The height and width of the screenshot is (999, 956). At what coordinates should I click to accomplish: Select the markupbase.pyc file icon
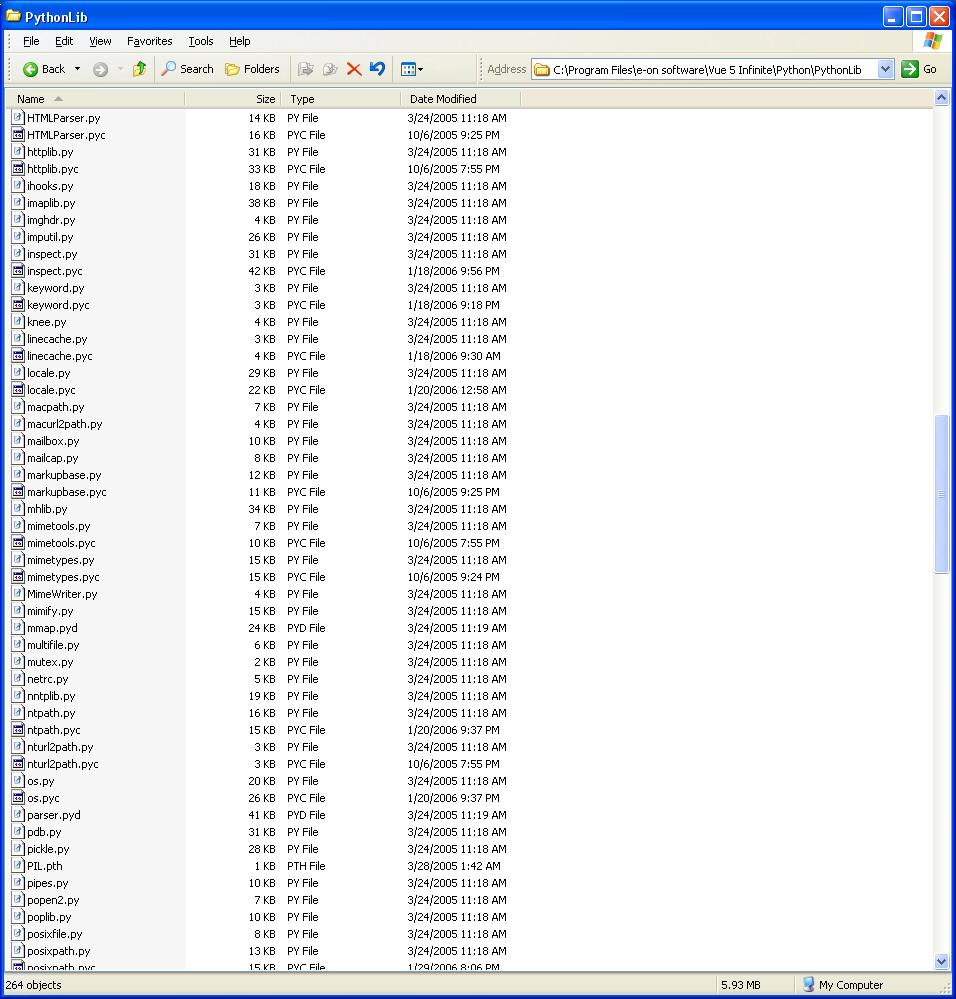(18, 491)
